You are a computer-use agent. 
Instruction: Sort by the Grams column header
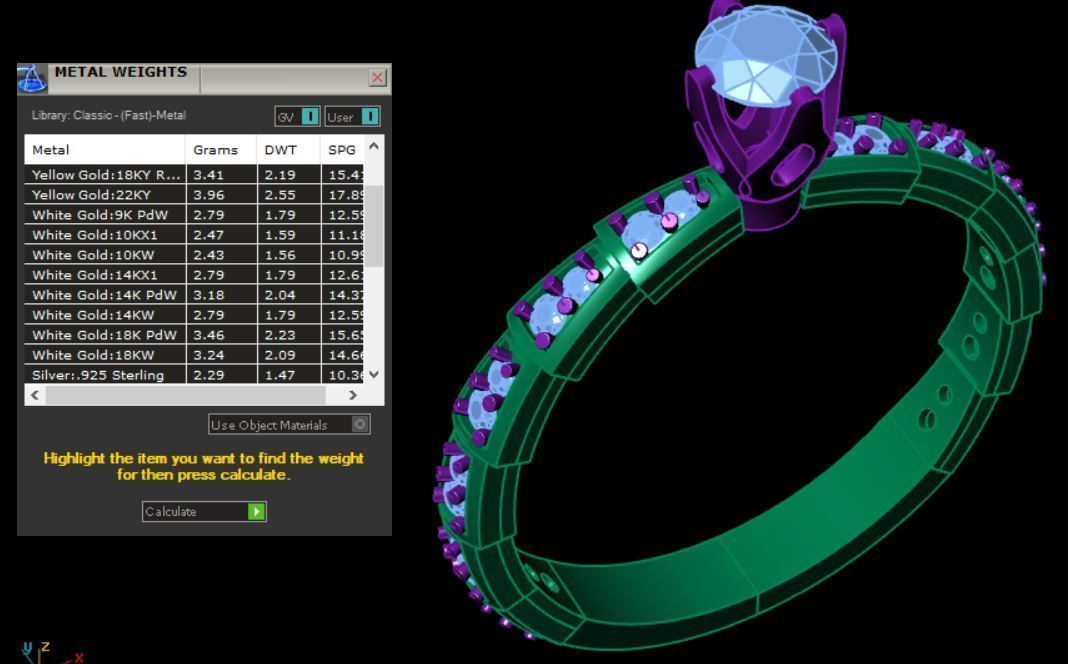click(221, 150)
